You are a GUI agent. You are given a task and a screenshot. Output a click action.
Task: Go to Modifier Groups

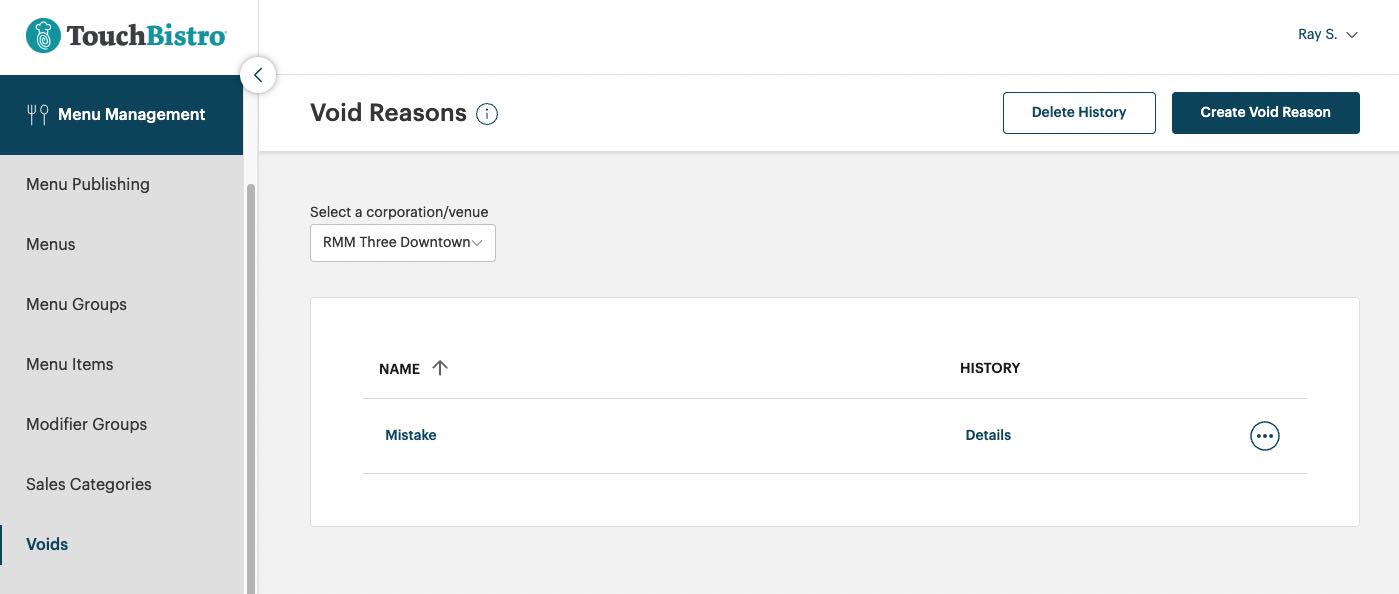coord(86,424)
